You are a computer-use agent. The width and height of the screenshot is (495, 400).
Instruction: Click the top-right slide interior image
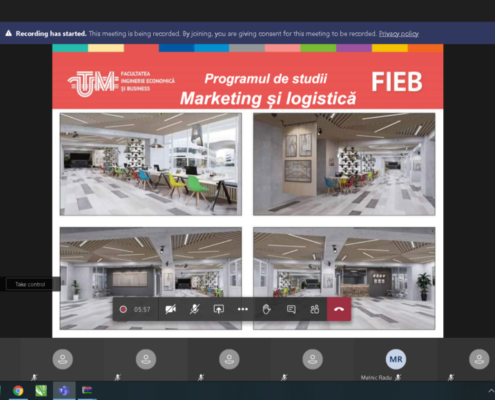click(x=344, y=164)
